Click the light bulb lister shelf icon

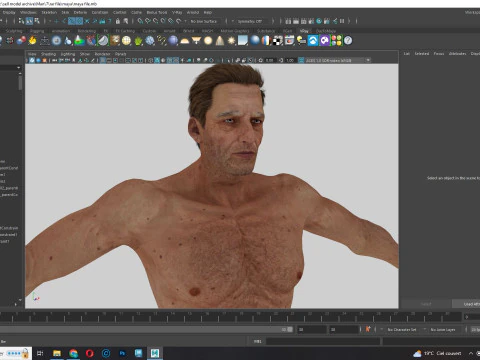pos(301,41)
